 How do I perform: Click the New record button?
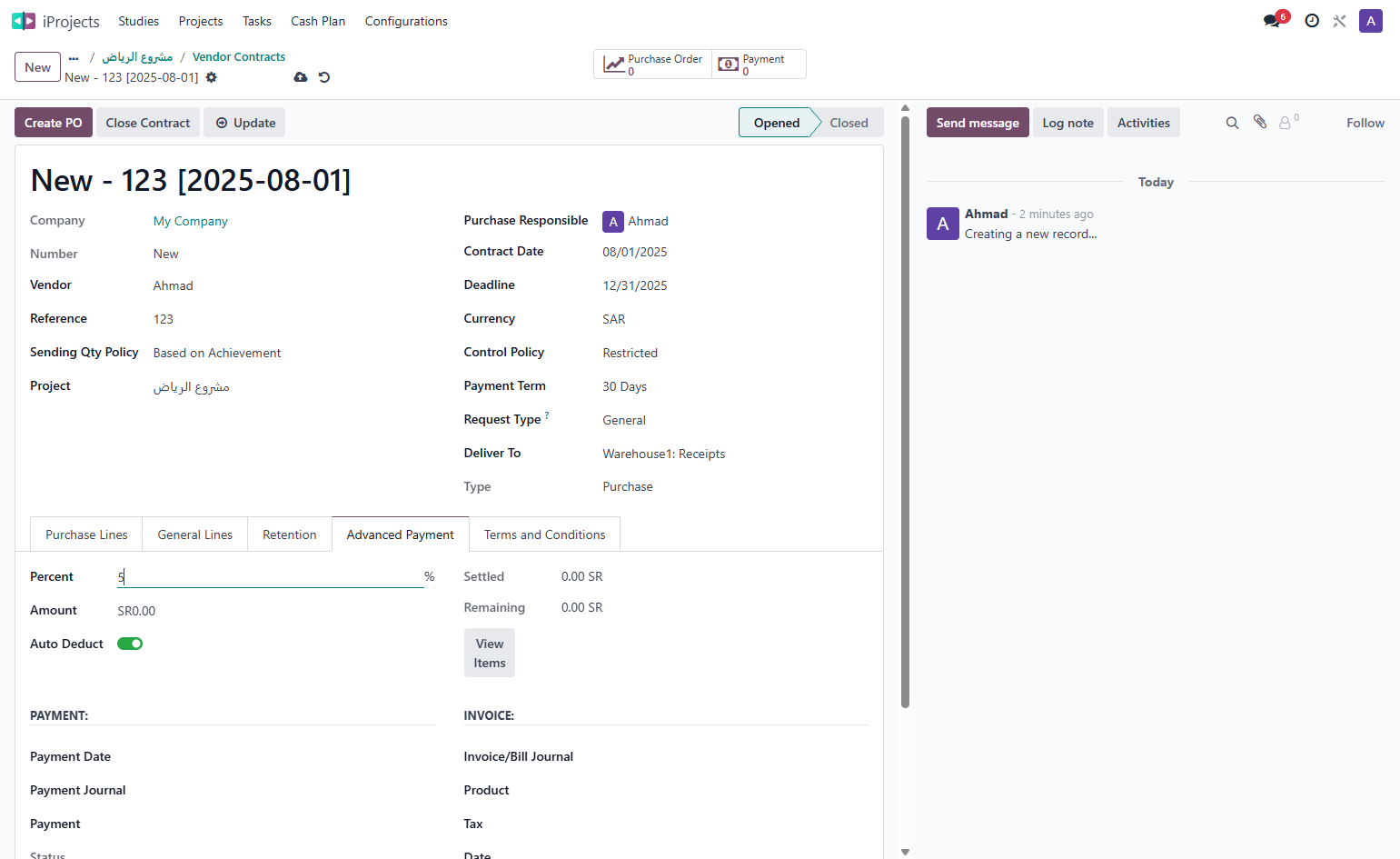tap(38, 67)
